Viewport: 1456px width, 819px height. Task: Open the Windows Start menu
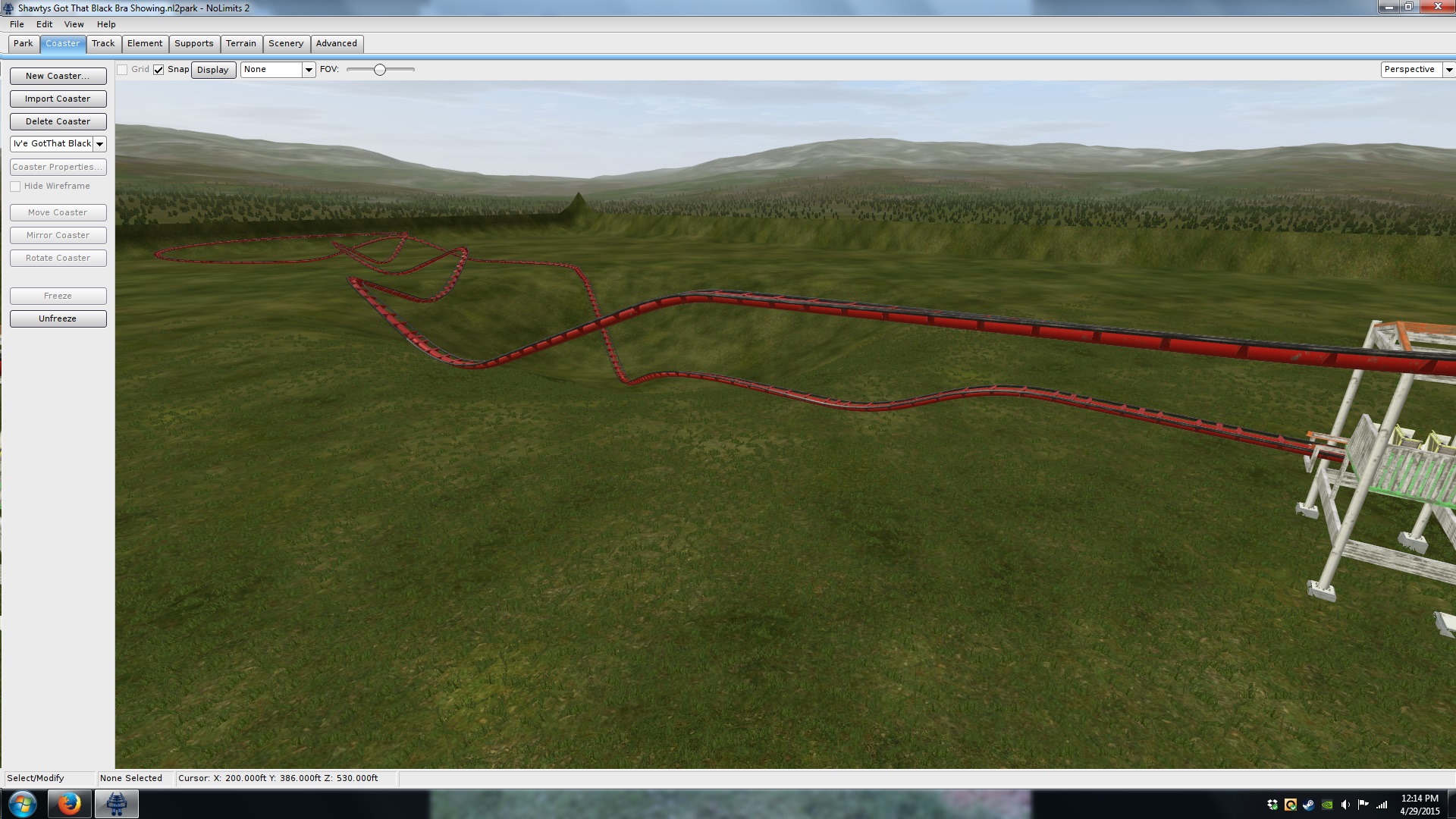point(22,803)
